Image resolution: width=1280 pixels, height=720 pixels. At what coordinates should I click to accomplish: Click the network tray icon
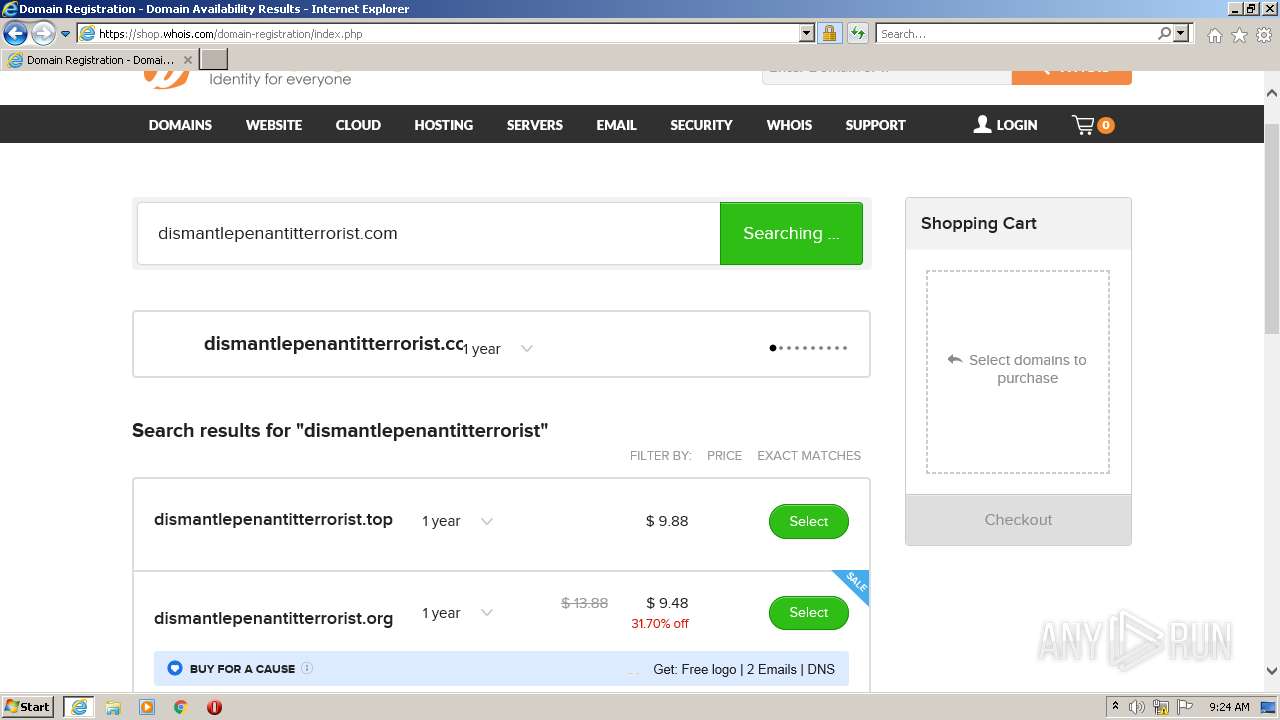coord(1161,707)
